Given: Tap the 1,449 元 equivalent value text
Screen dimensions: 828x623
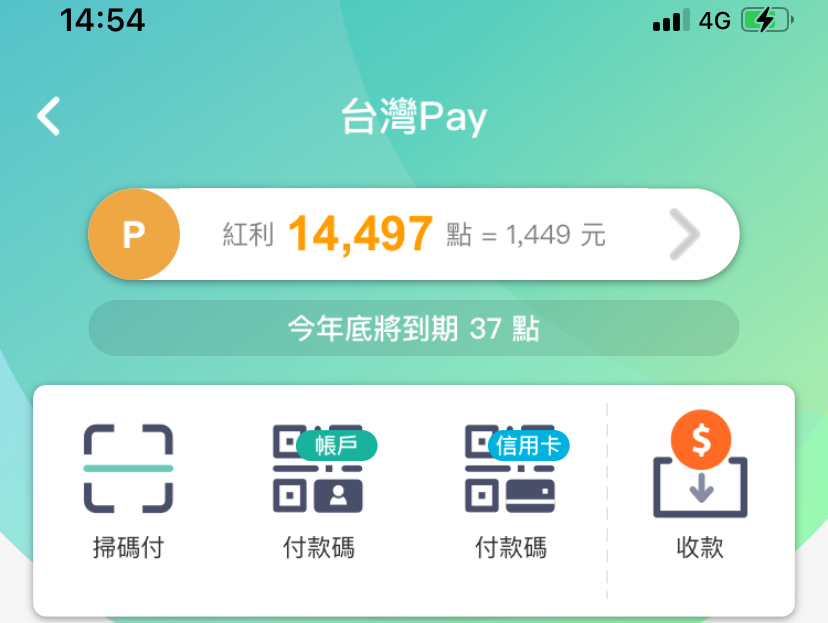Looking at the screenshot, I should tap(556, 234).
